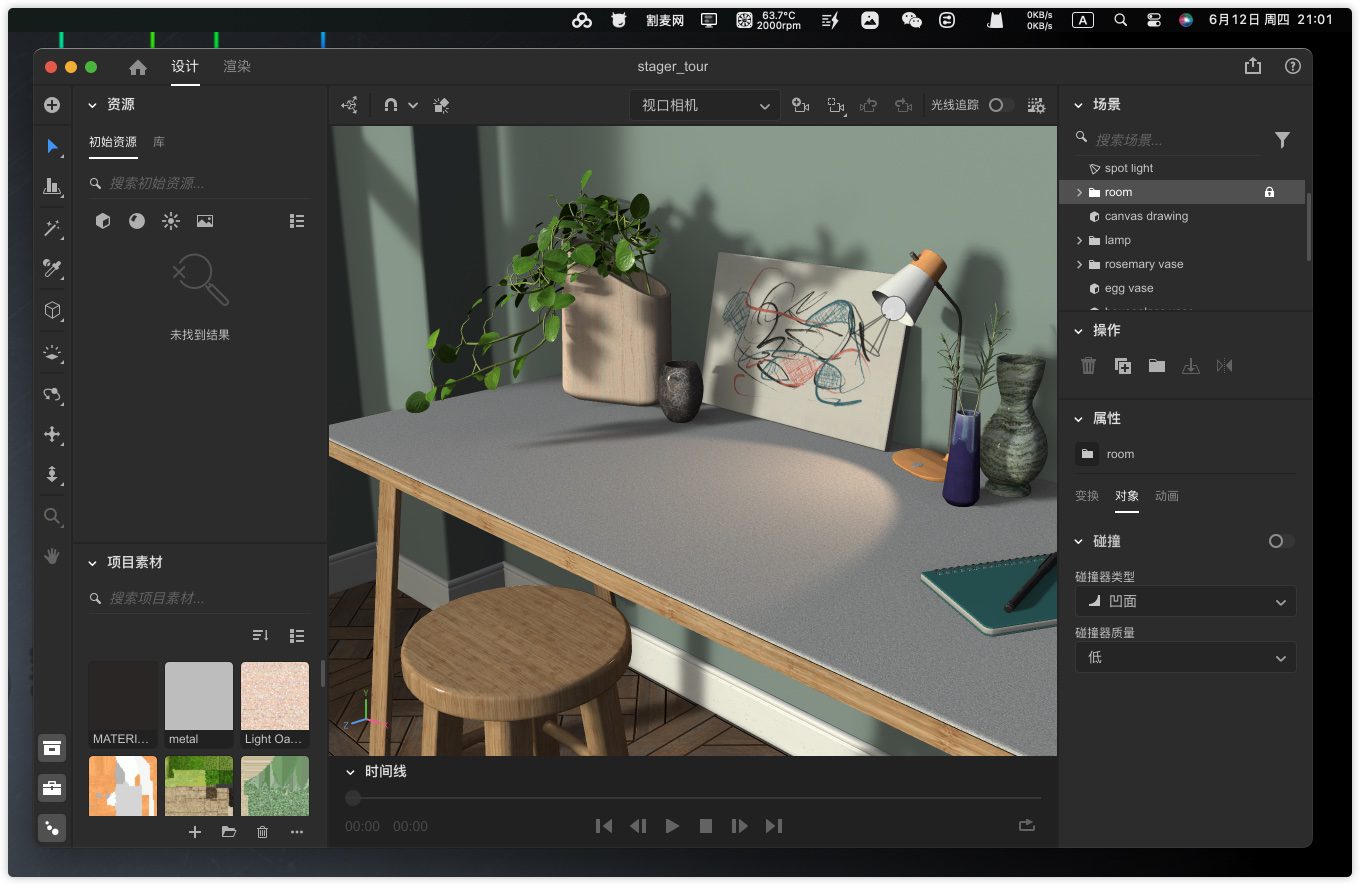This screenshot has width=1360, height=885.
Task: Switch to the 变换 properties tab
Action: (1086, 496)
